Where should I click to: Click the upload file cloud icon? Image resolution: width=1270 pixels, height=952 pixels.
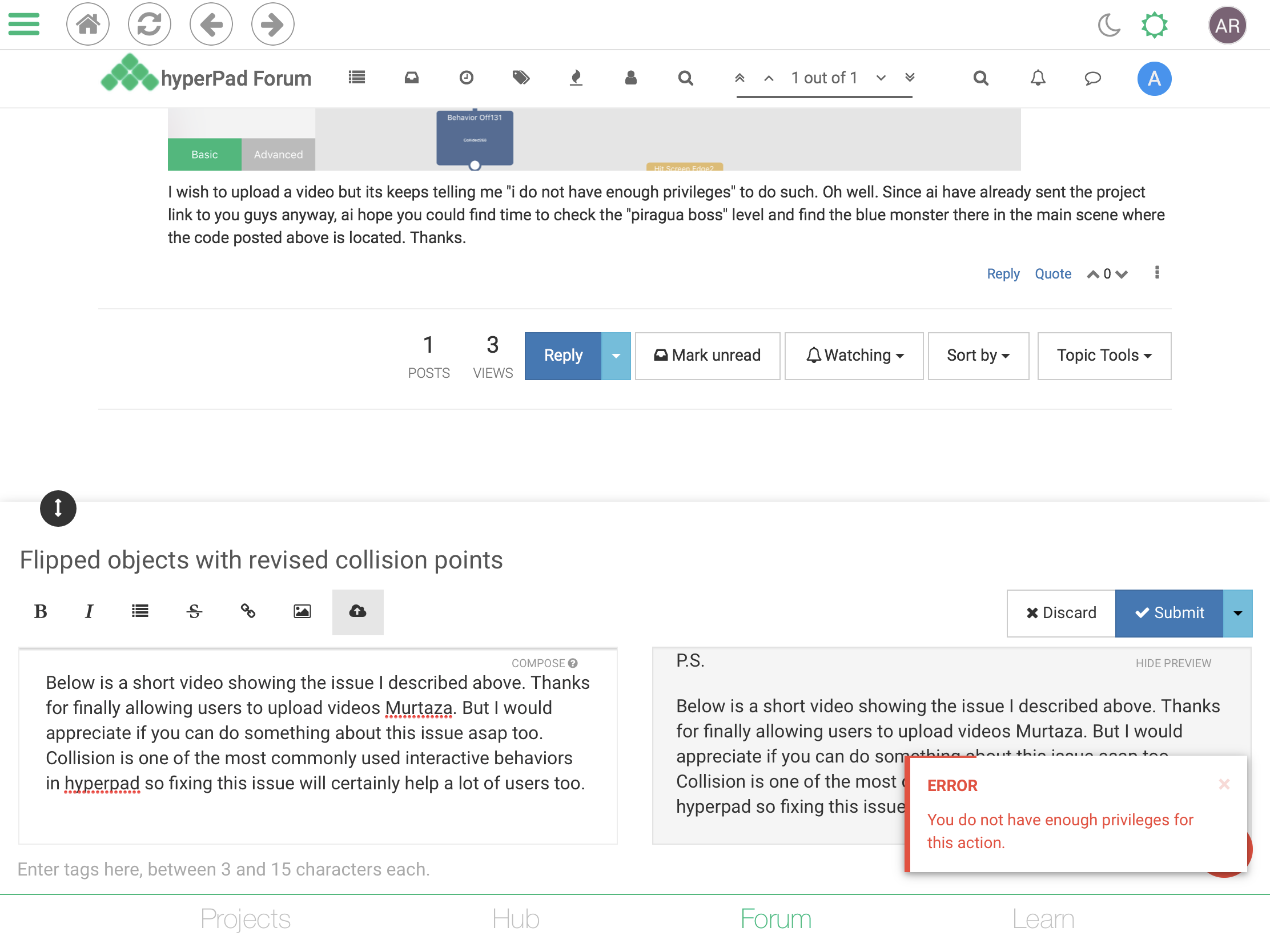pos(357,612)
